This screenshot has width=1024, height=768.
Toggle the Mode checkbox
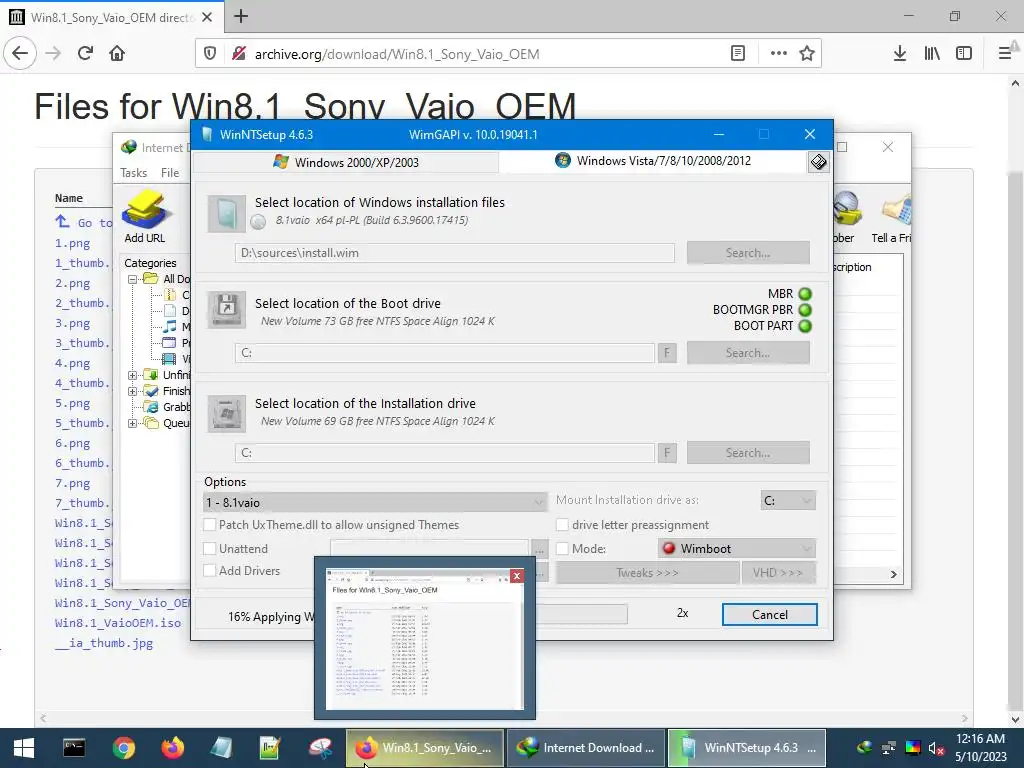point(562,549)
